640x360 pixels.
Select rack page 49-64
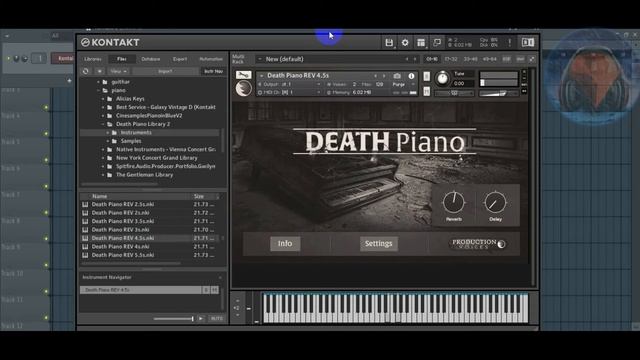tap(490, 59)
